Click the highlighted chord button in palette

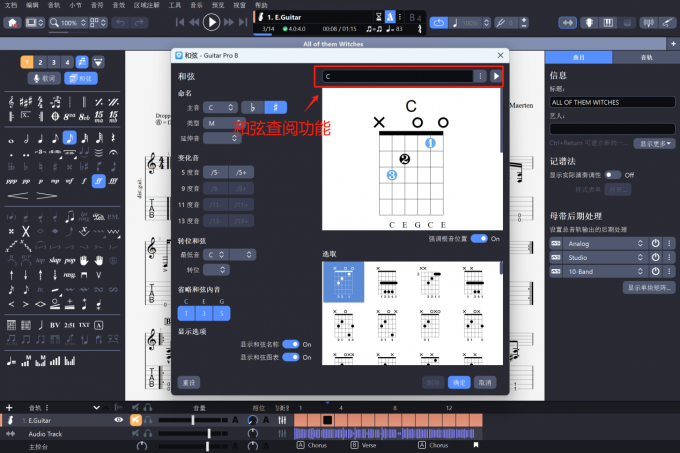point(81,78)
